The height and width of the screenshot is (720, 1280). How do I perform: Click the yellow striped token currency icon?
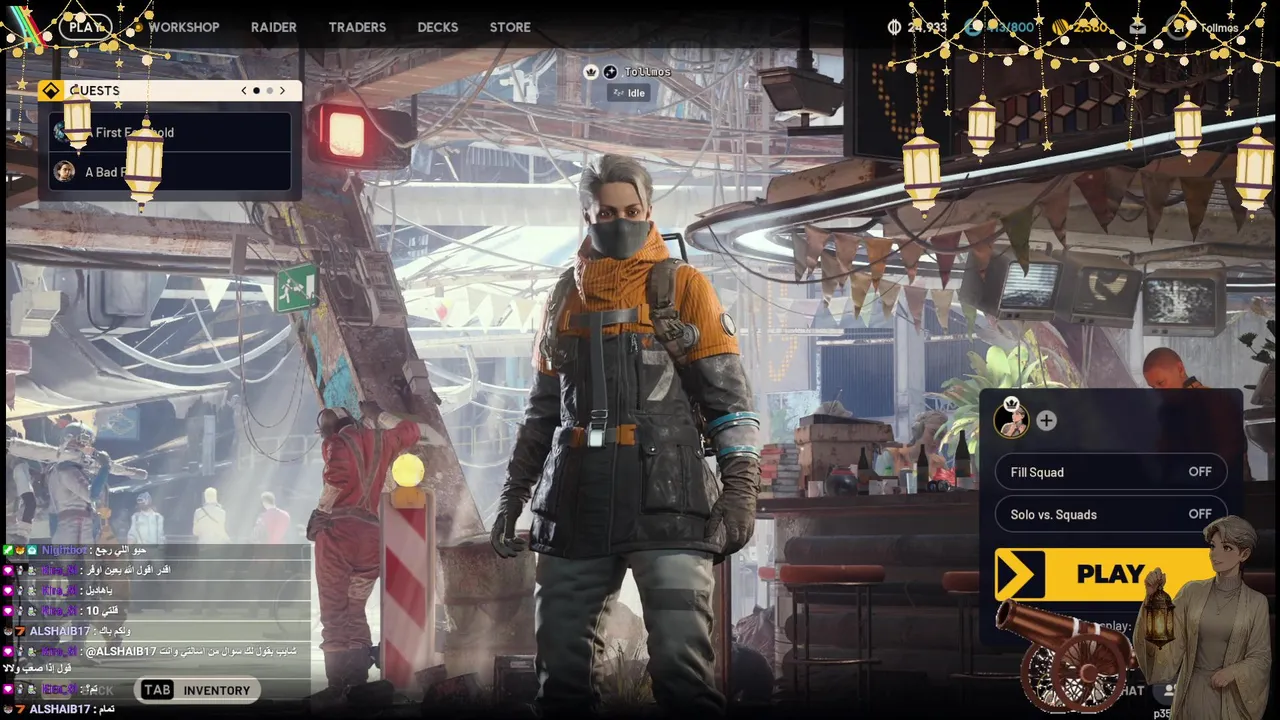[x=1060, y=27]
